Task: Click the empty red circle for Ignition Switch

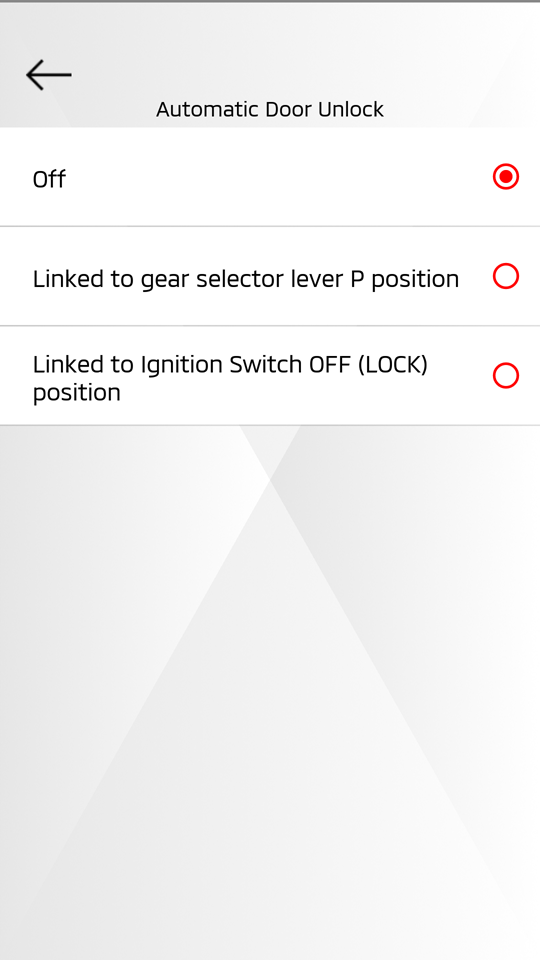Action: tap(506, 376)
